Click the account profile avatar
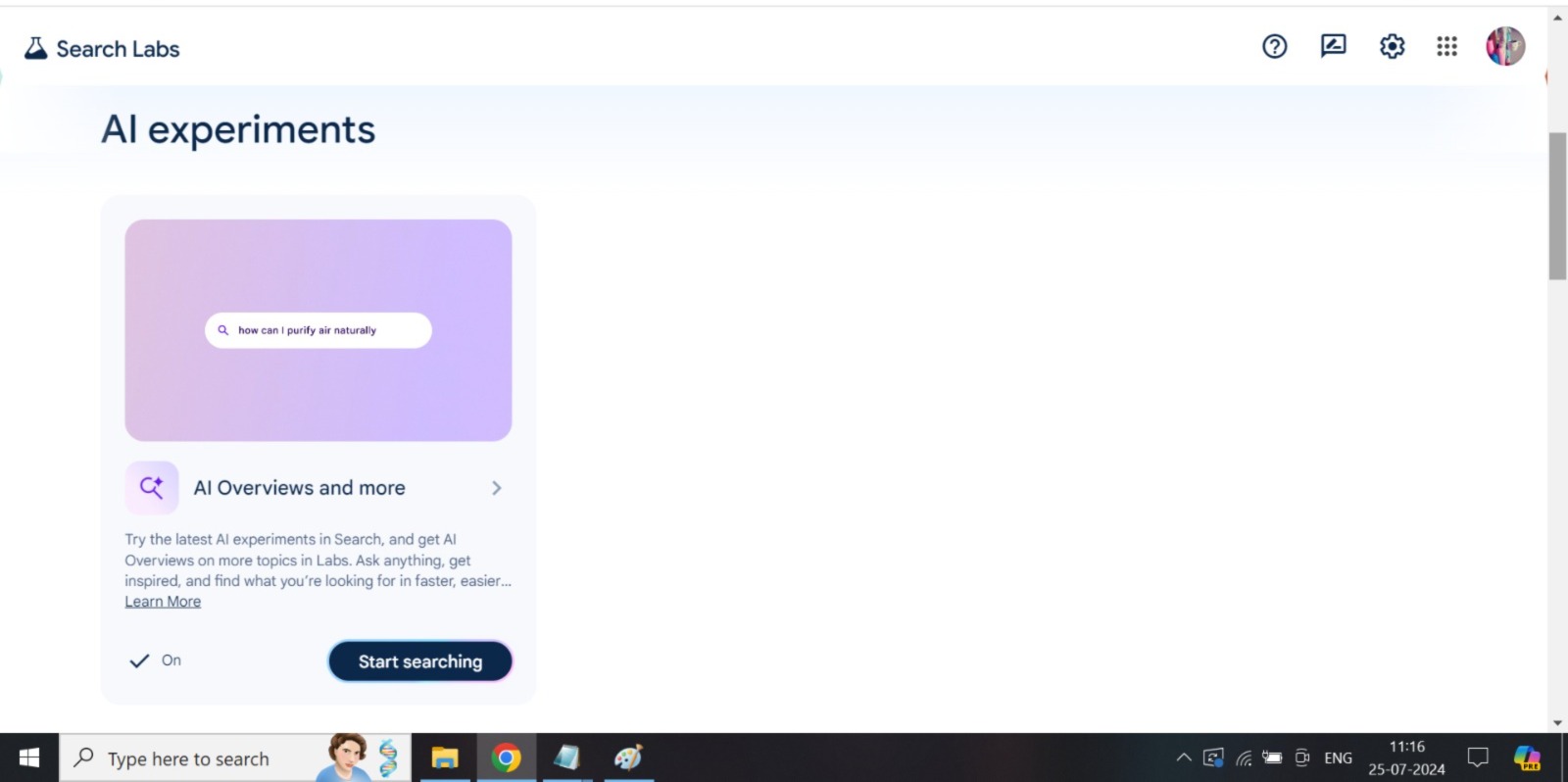The width and height of the screenshot is (1568, 782). [1504, 46]
